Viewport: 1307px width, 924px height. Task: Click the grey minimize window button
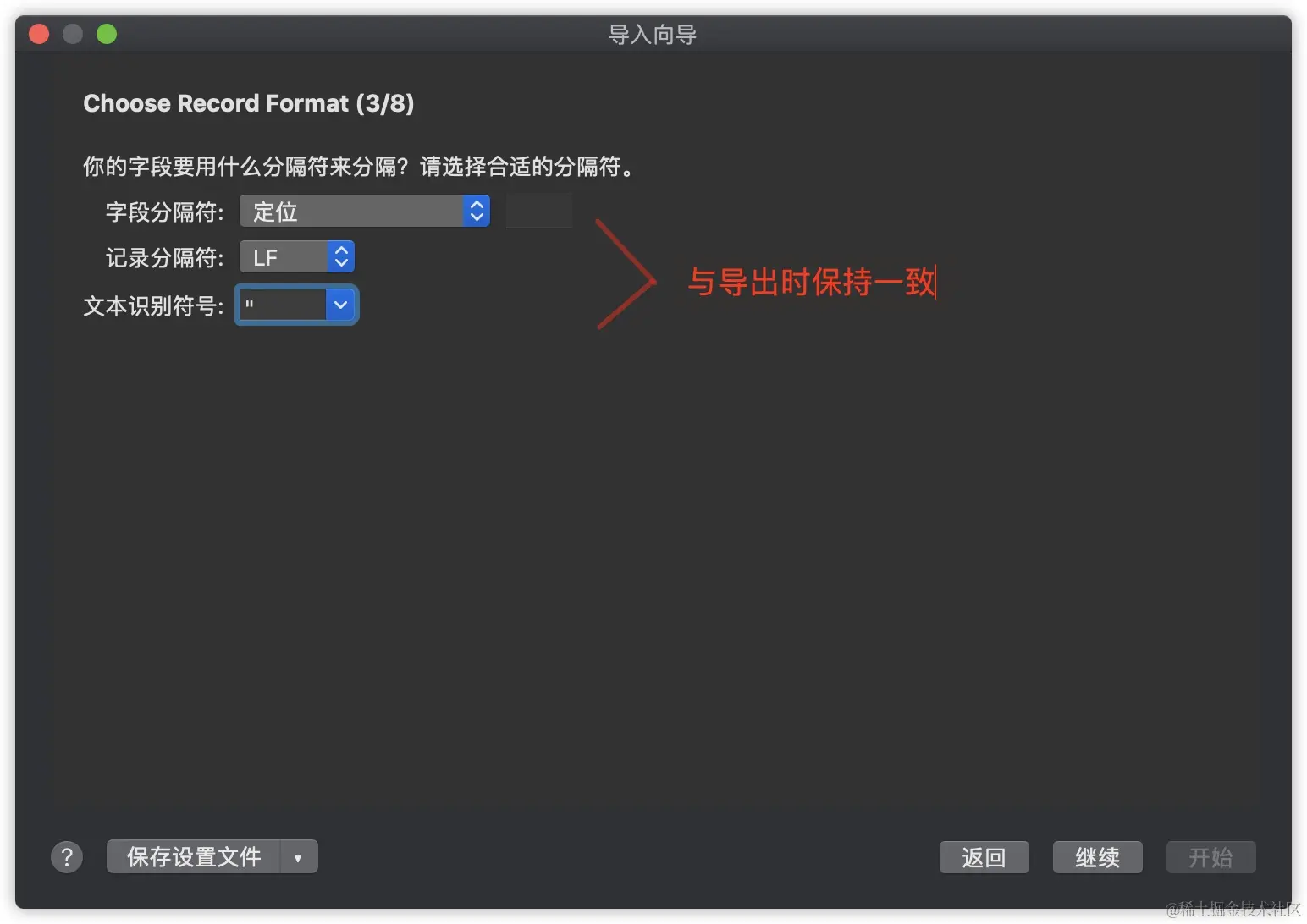click(x=73, y=34)
